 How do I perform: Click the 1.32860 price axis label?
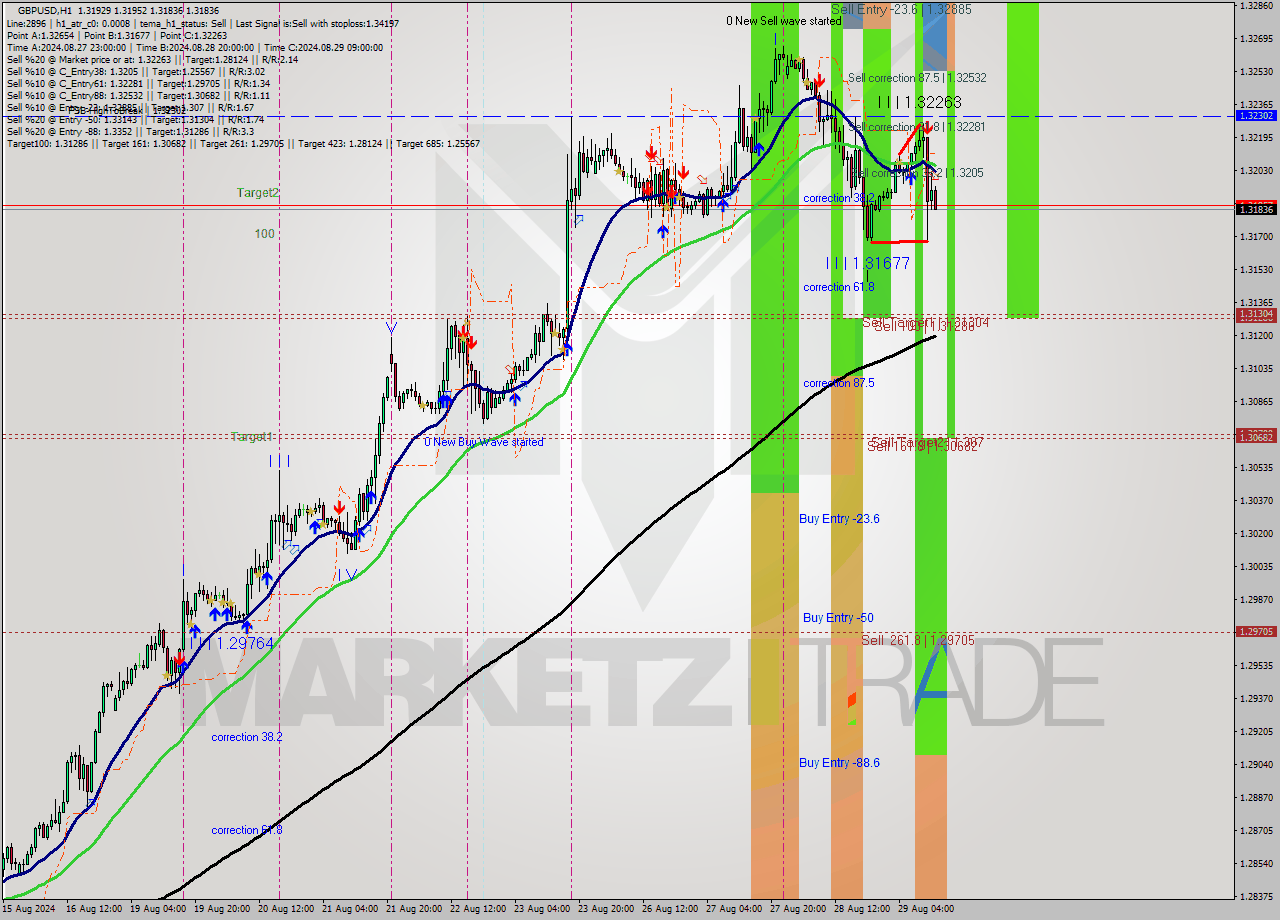[1257, 6]
